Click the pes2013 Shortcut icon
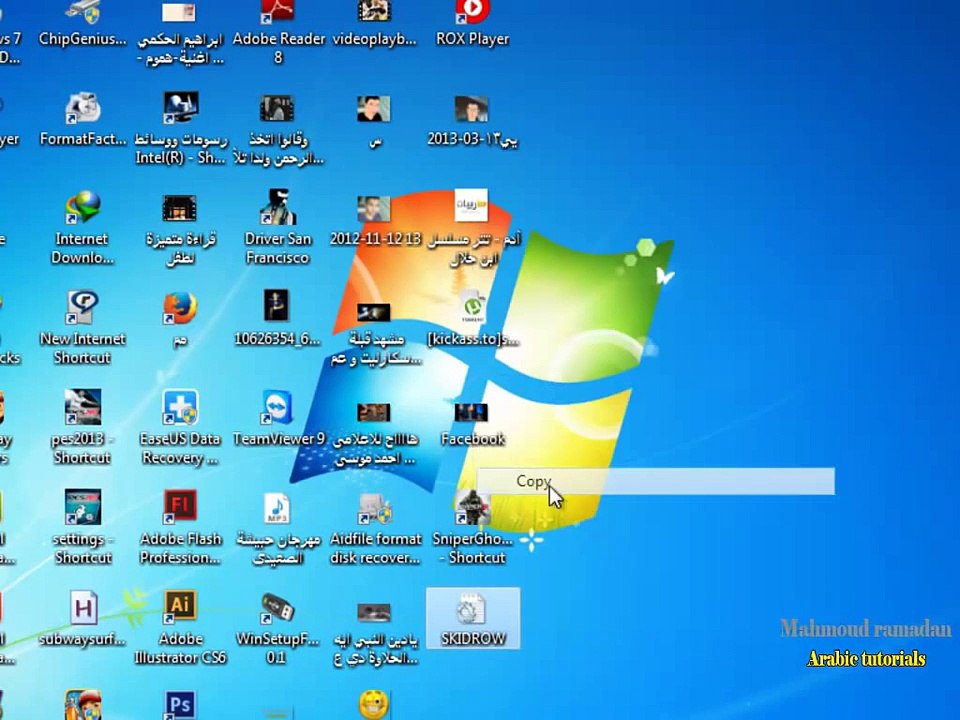The width and height of the screenshot is (960, 720). click(x=82, y=427)
